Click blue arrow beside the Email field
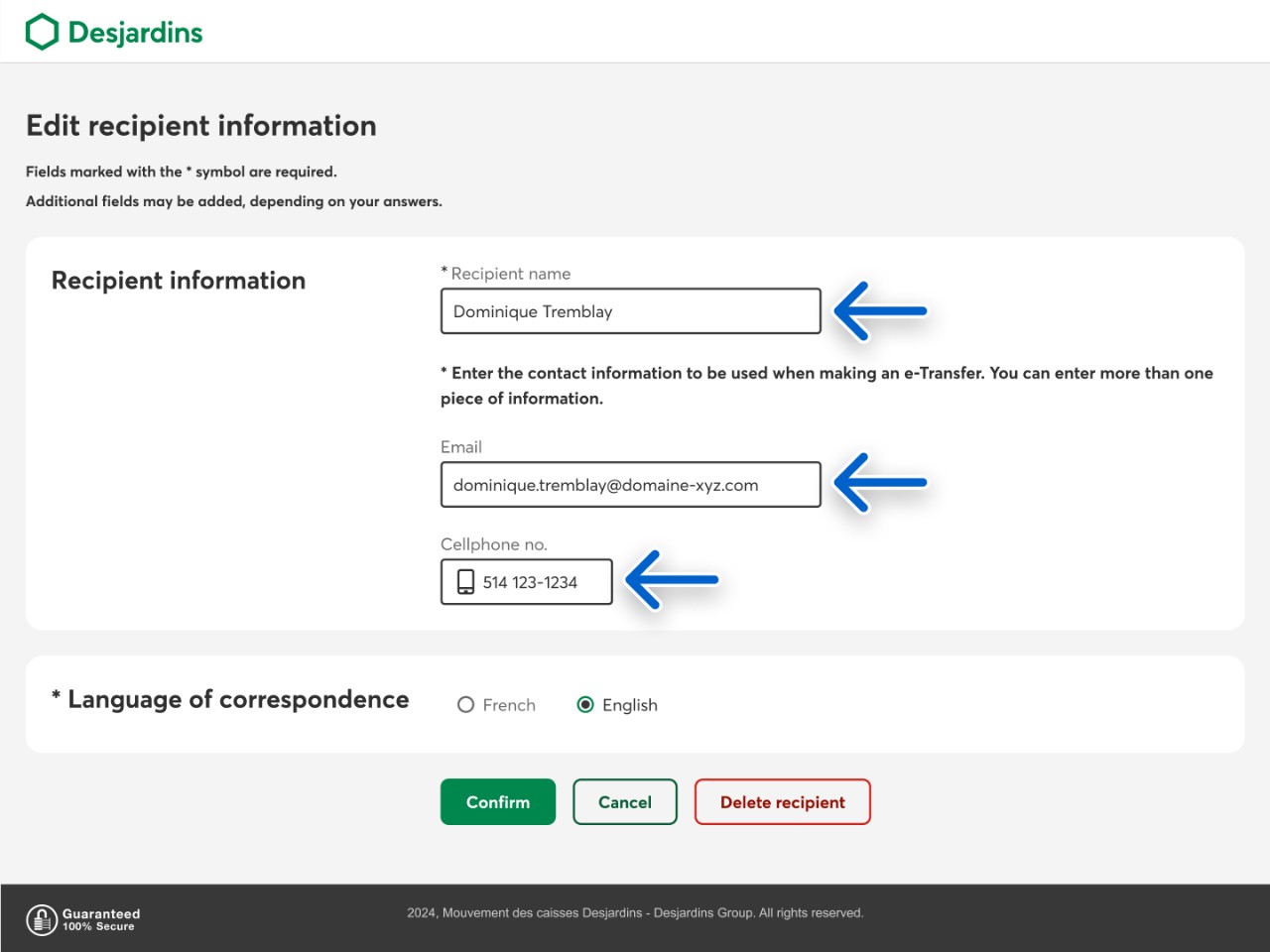 [x=879, y=483]
